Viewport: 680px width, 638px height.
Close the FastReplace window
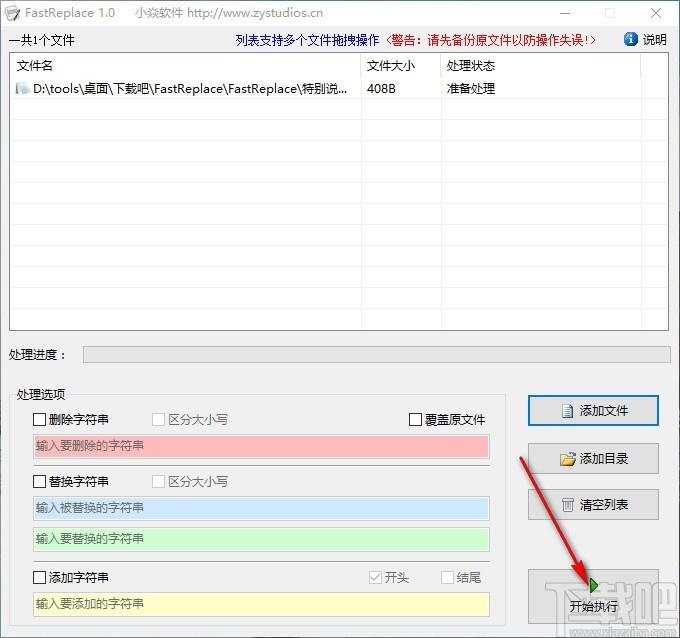(x=656, y=13)
